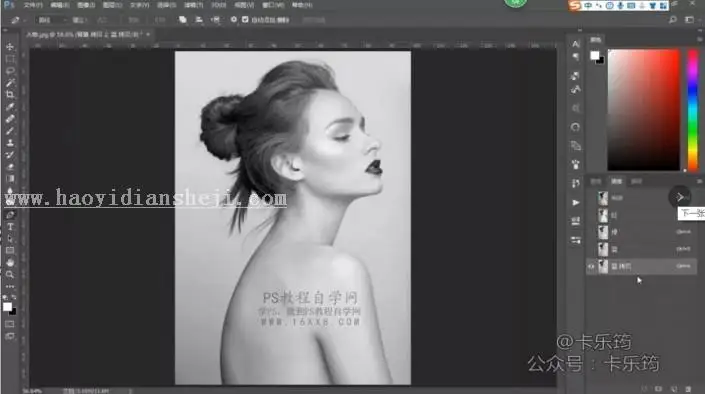The width and height of the screenshot is (705, 394).
Task: Open the Actions panel play icon
Action: (576, 202)
